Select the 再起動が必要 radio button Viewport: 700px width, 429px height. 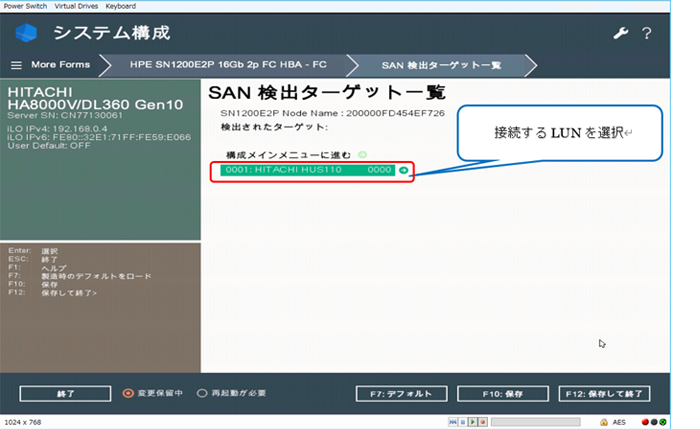click(202, 393)
